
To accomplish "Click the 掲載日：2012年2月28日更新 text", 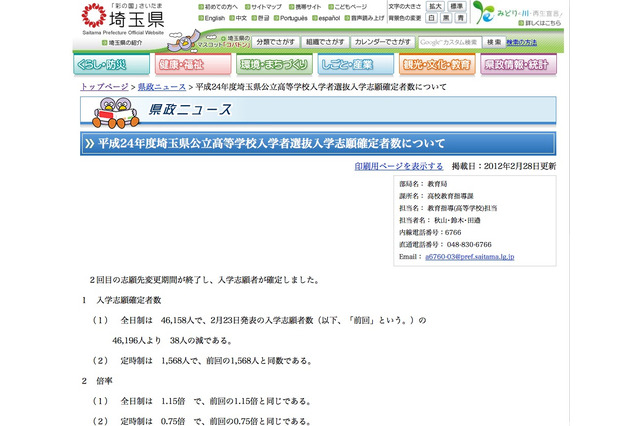I will [504, 166].
